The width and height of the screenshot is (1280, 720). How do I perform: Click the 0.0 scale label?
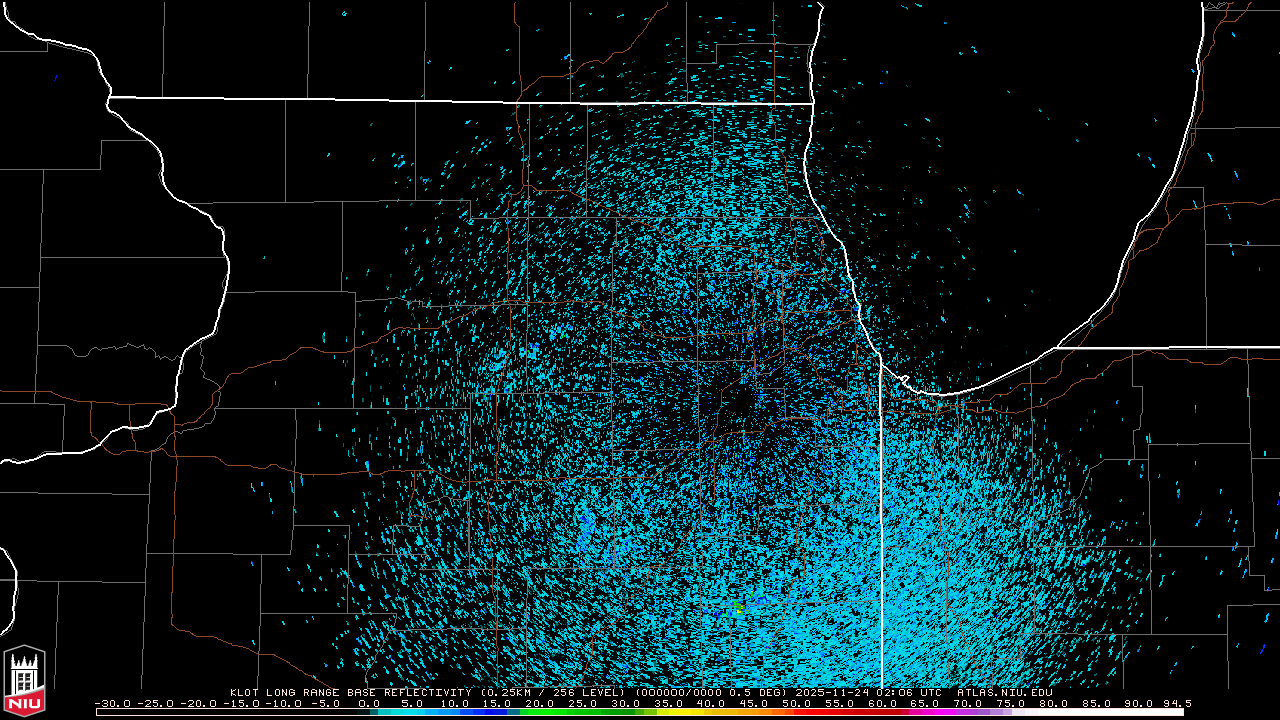tap(369, 703)
